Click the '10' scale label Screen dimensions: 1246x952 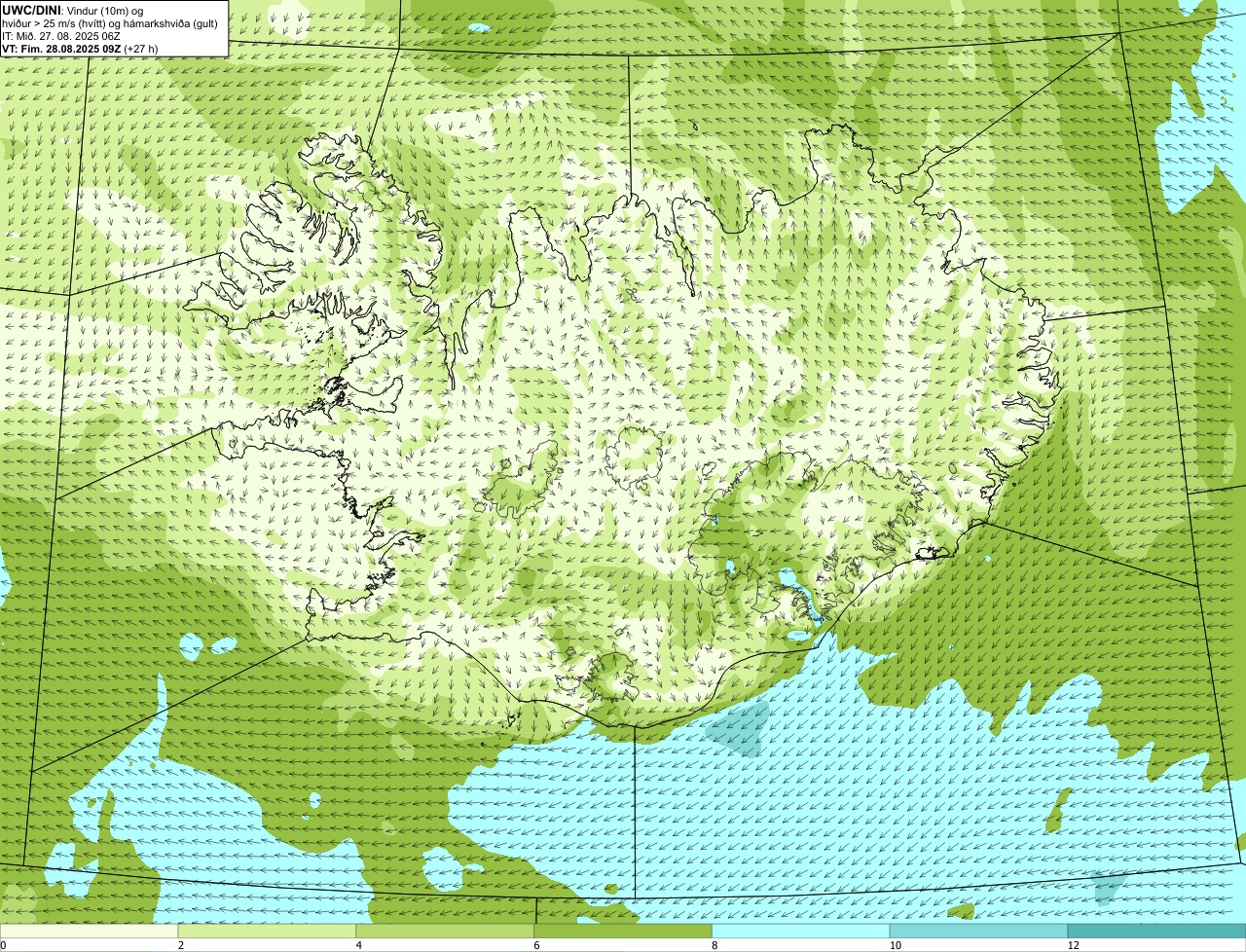(895, 945)
